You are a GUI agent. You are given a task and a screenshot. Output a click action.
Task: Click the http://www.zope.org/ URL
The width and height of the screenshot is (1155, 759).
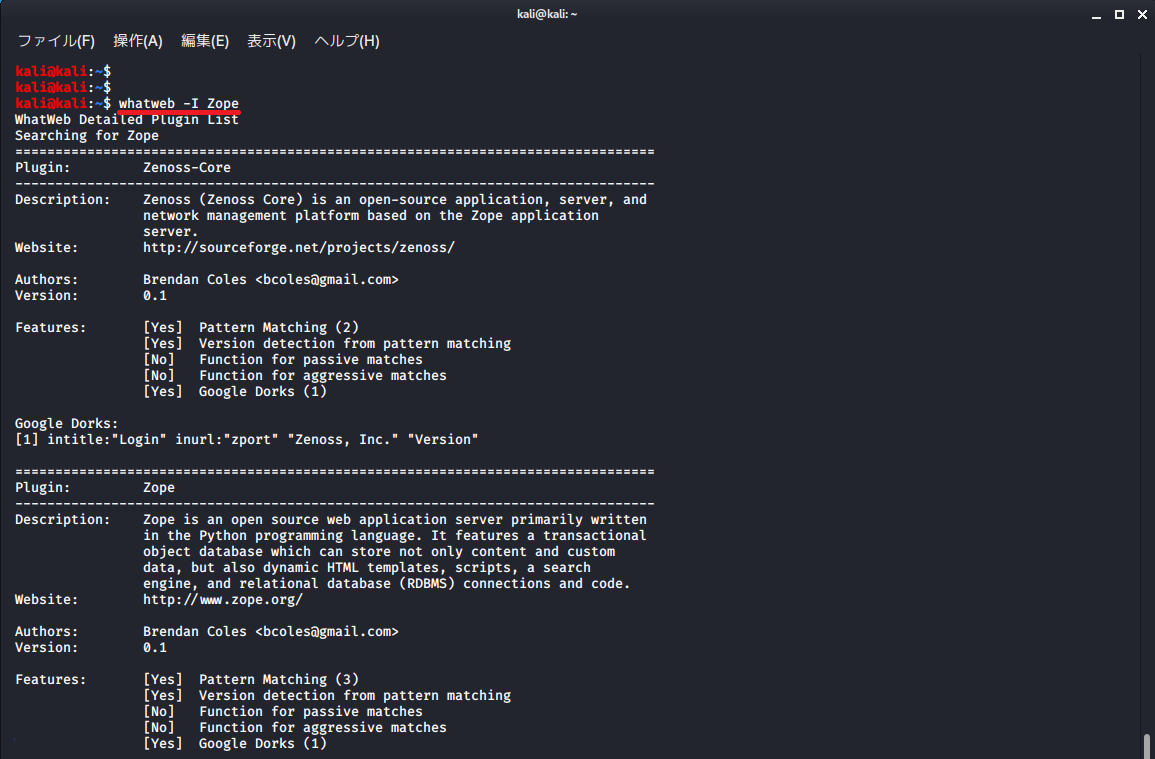[x=223, y=600]
